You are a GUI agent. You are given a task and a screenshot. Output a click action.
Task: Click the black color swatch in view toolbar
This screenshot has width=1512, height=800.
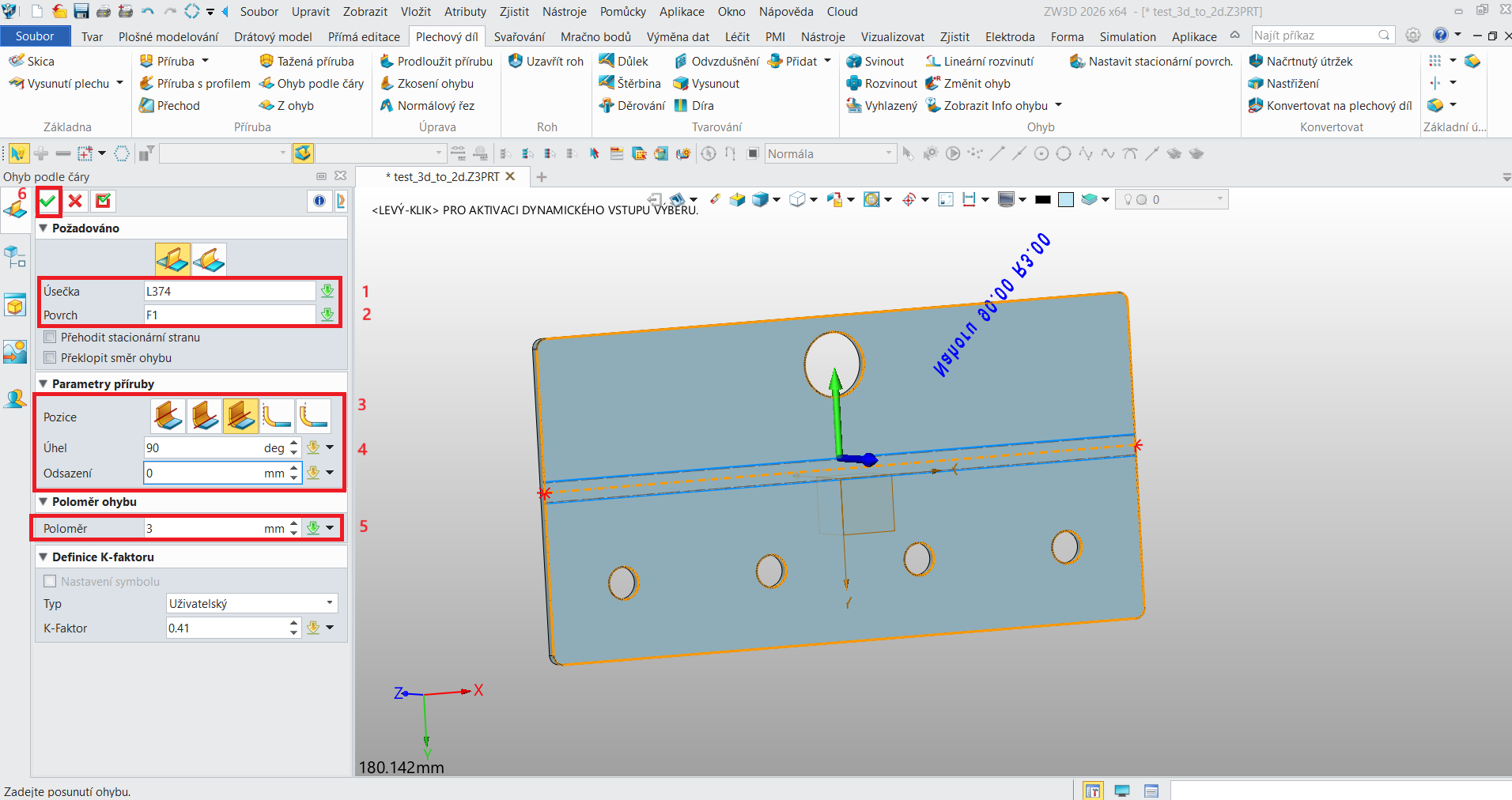(x=1043, y=199)
